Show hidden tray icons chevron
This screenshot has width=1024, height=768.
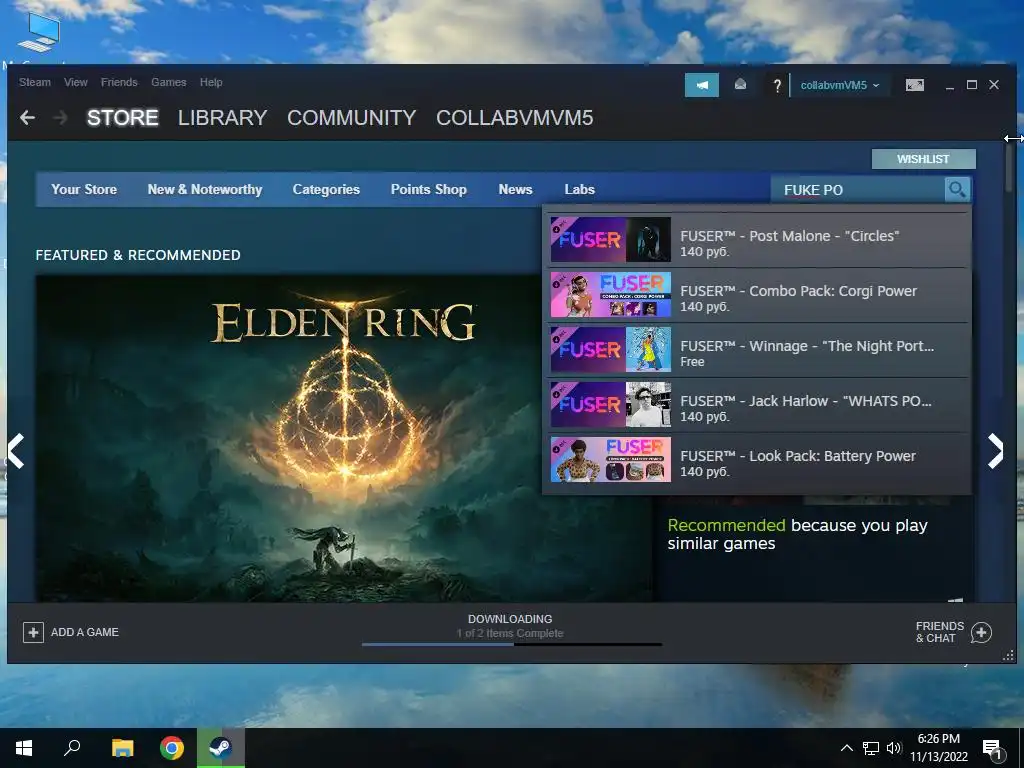[846, 748]
